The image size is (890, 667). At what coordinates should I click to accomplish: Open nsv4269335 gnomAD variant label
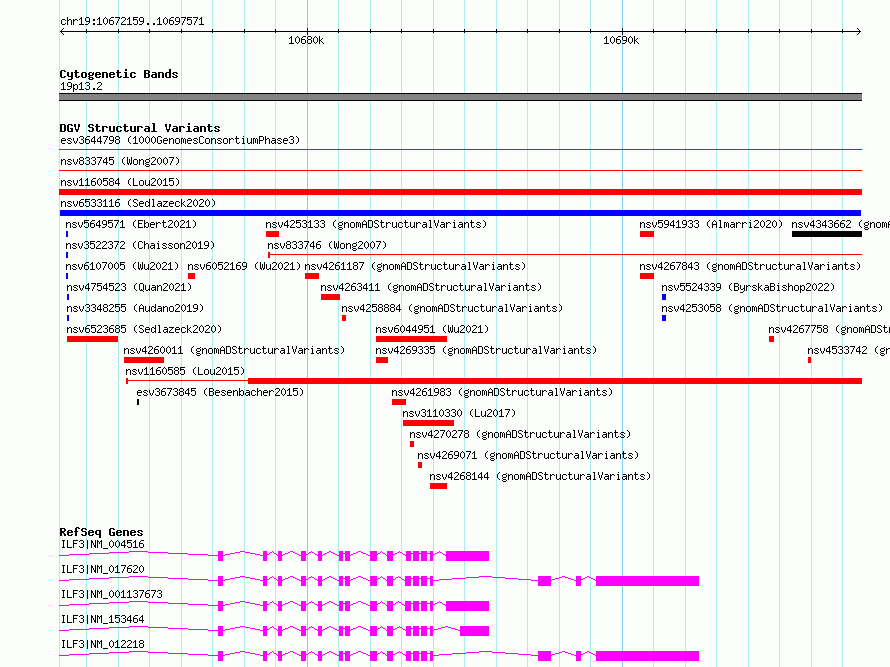tap(486, 350)
